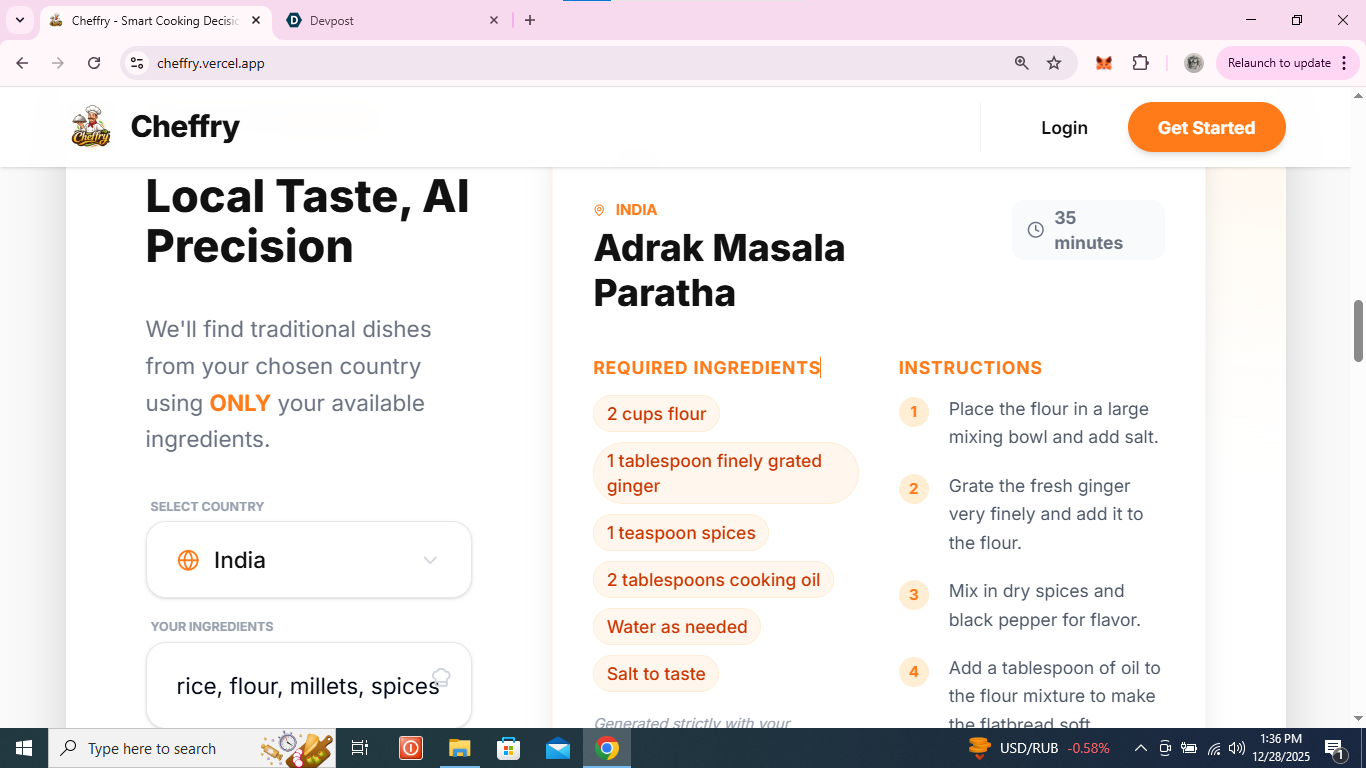This screenshot has height=768, width=1366.
Task: Close the Cheffry tab
Action: [x=256, y=20]
